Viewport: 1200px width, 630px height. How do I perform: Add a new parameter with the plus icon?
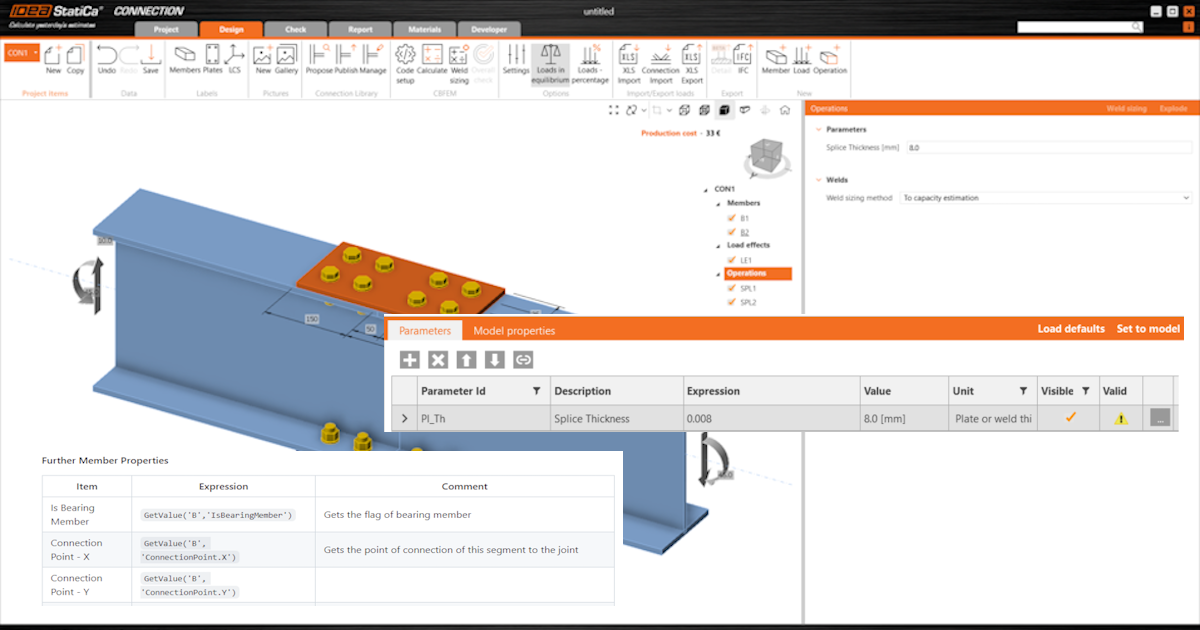(409, 359)
